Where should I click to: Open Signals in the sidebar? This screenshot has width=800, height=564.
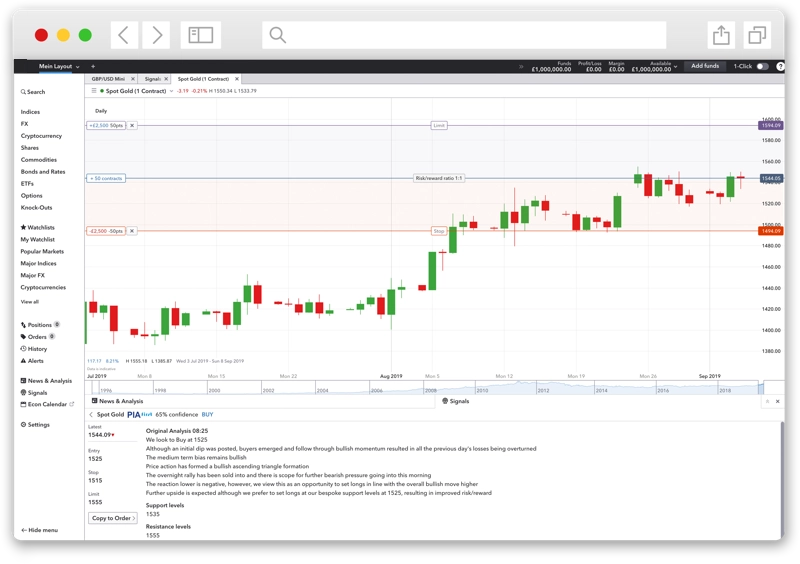pyautogui.click(x=34, y=393)
